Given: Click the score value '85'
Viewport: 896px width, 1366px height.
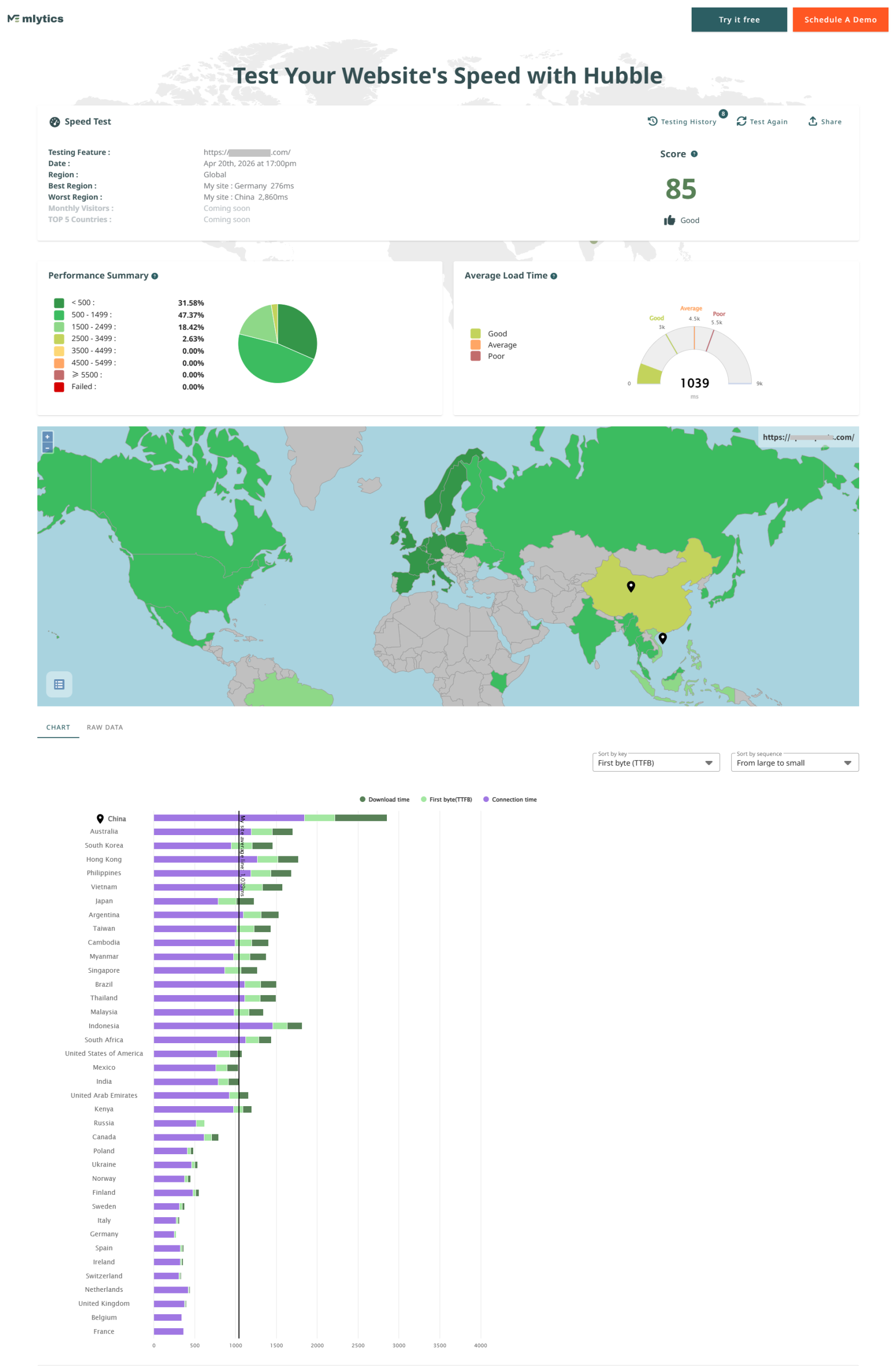Looking at the screenshot, I should (x=681, y=189).
